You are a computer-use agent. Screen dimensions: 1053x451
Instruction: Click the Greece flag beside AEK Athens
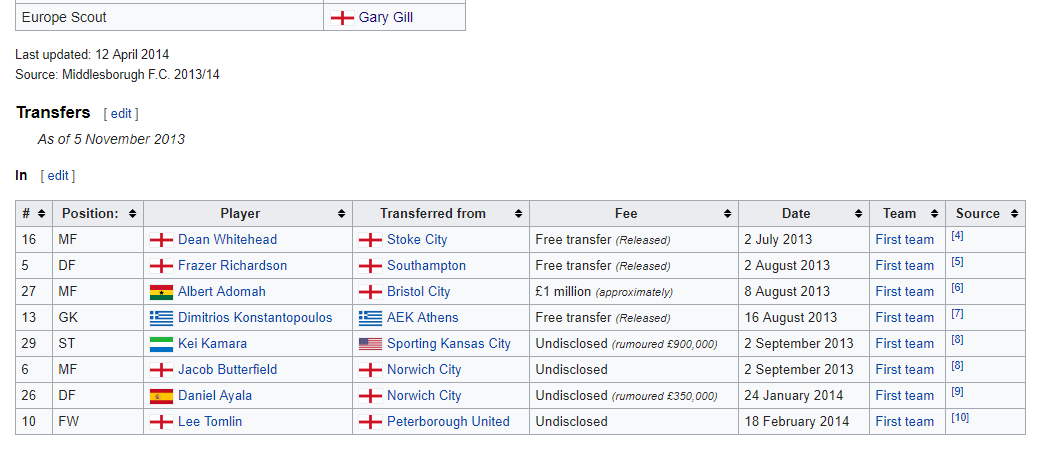(370, 318)
